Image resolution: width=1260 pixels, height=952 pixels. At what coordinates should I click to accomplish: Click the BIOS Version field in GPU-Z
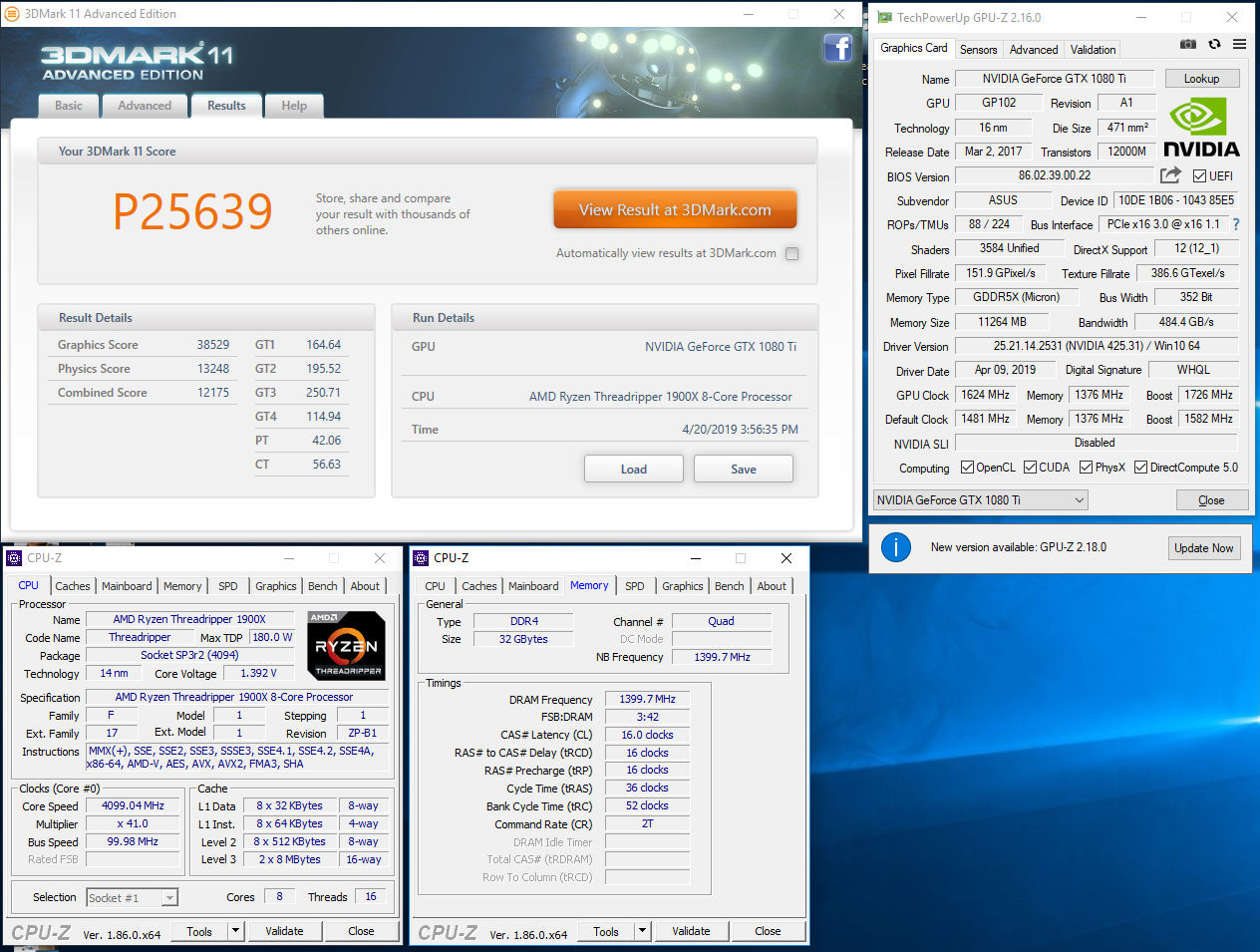(x=1054, y=175)
